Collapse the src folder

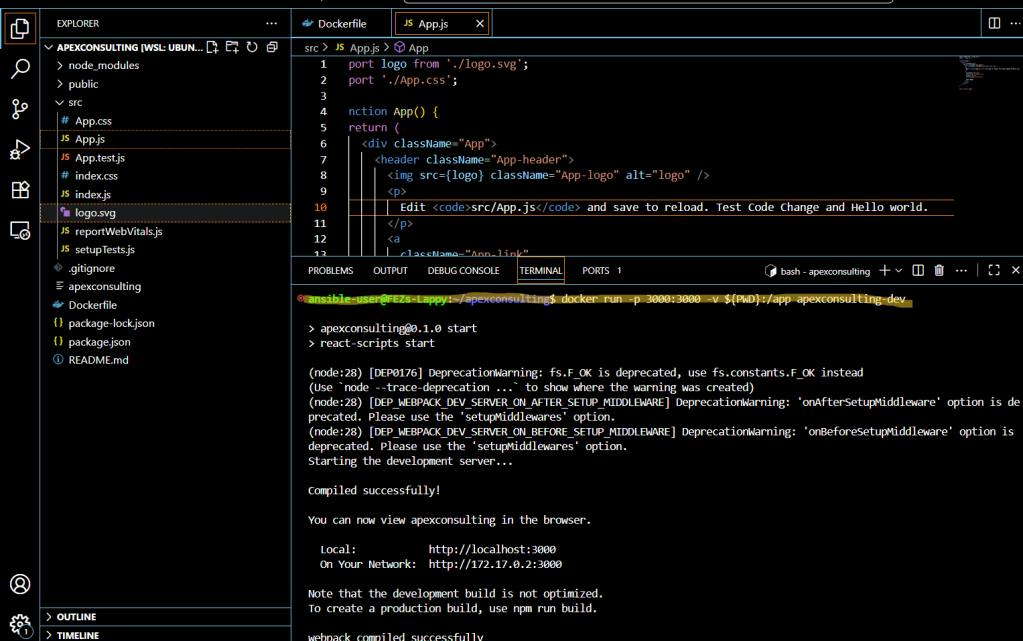[x=75, y=102]
